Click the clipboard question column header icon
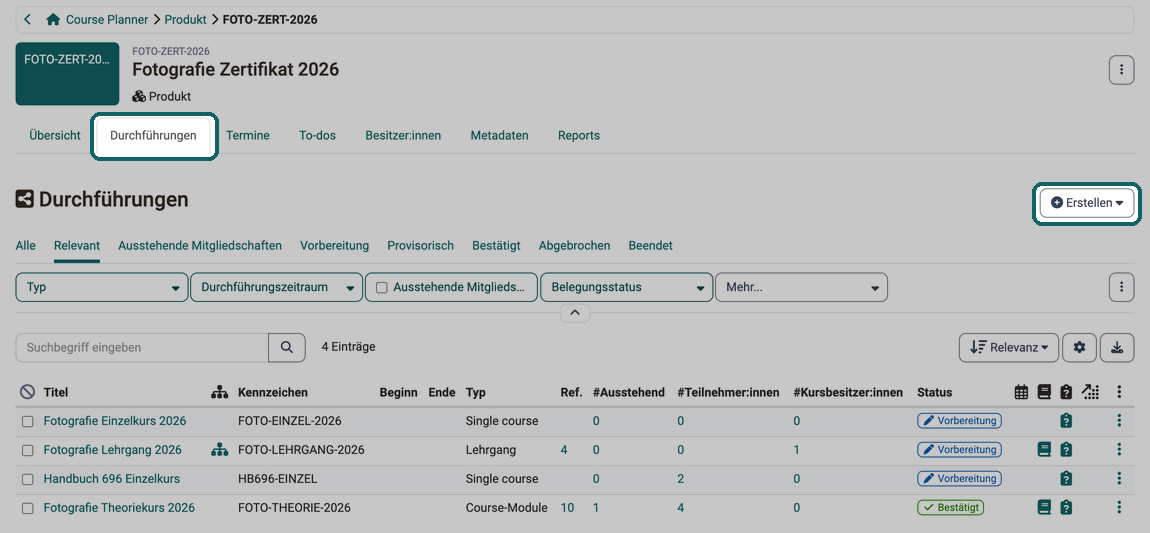1150x533 pixels. 1066,392
